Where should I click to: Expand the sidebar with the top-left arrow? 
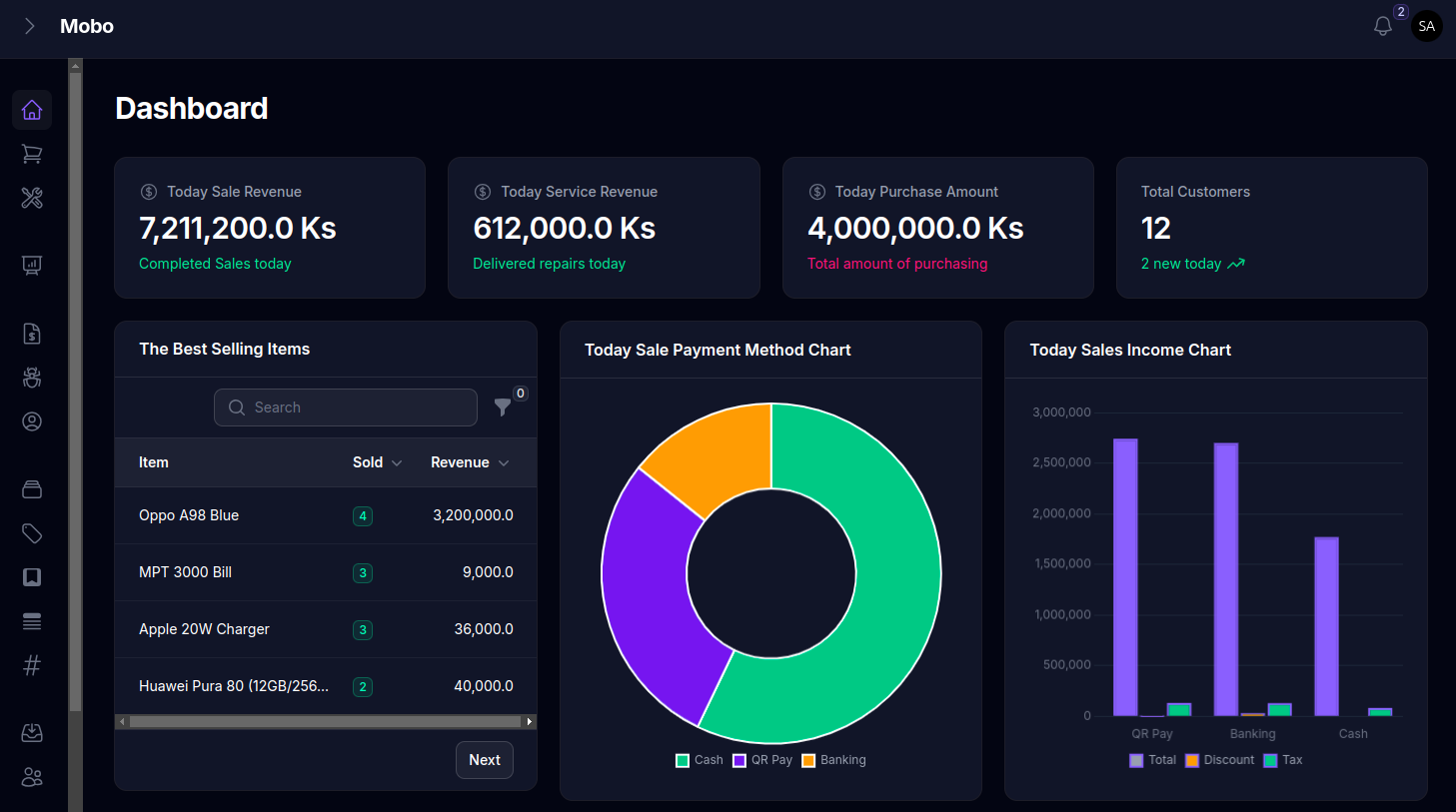click(29, 26)
